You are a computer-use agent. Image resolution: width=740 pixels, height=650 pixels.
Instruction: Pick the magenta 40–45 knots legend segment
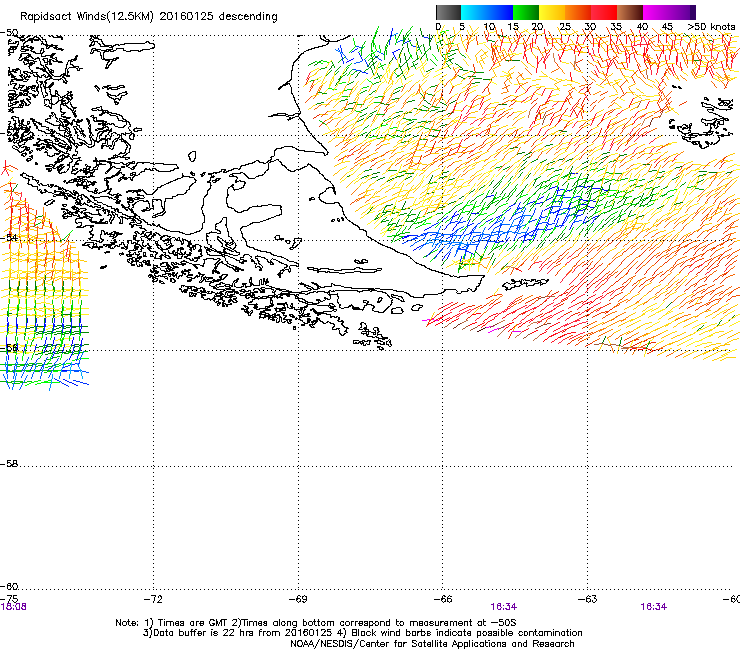pyautogui.click(x=656, y=12)
